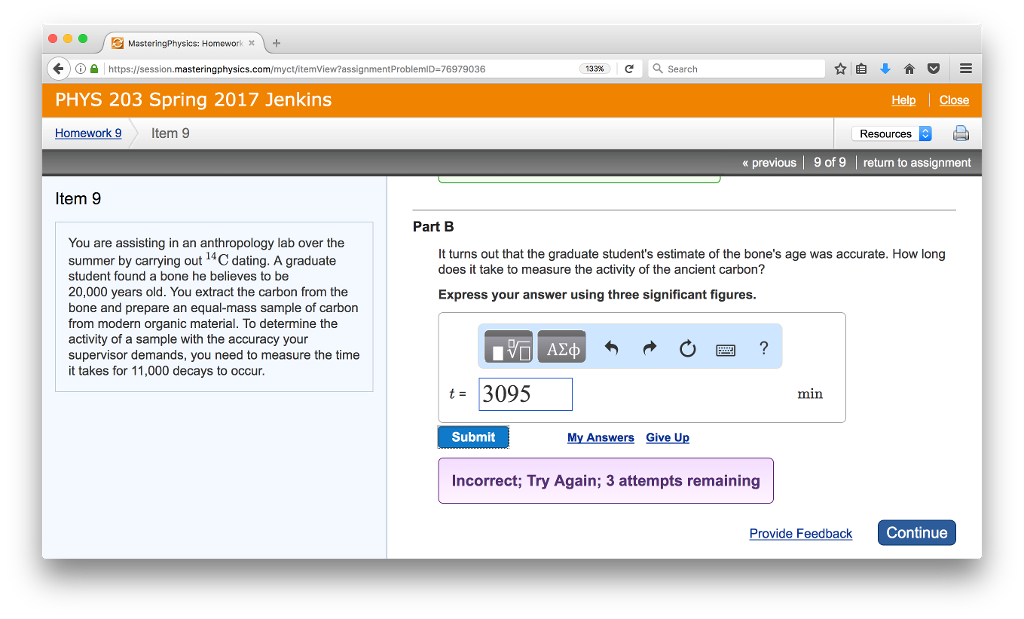The width and height of the screenshot is (1024, 619).
Task: Close the MasteringPhysics tab
Action: (x=251, y=43)
